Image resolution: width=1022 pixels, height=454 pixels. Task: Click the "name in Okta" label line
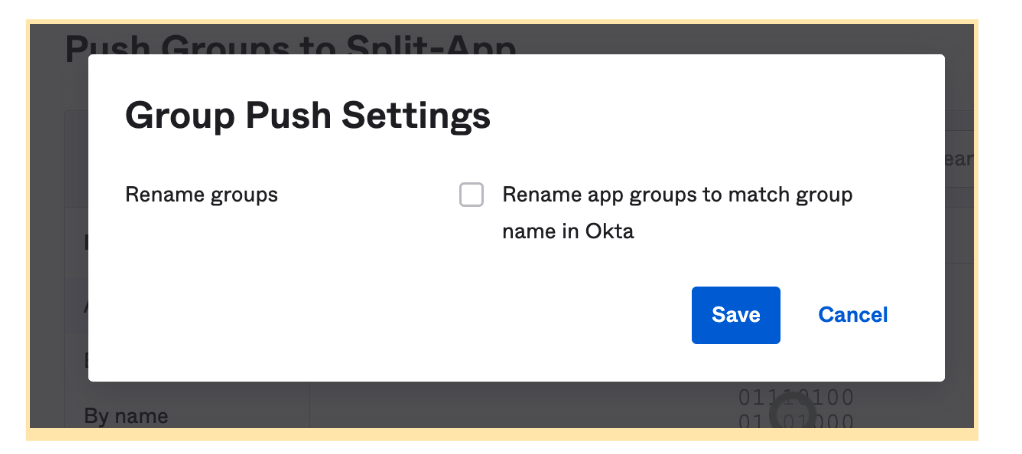[x=568, y=232]
